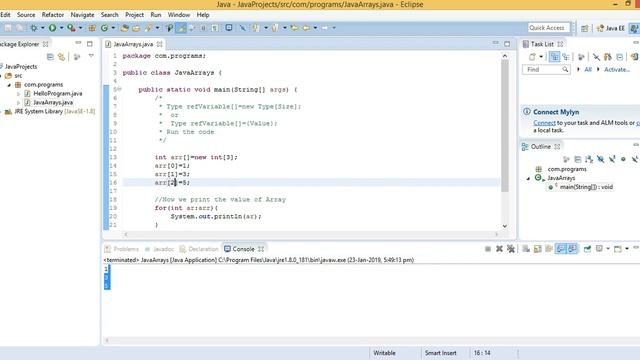
Task: Click the Activate... link in Task List
Action: point(617,70)
